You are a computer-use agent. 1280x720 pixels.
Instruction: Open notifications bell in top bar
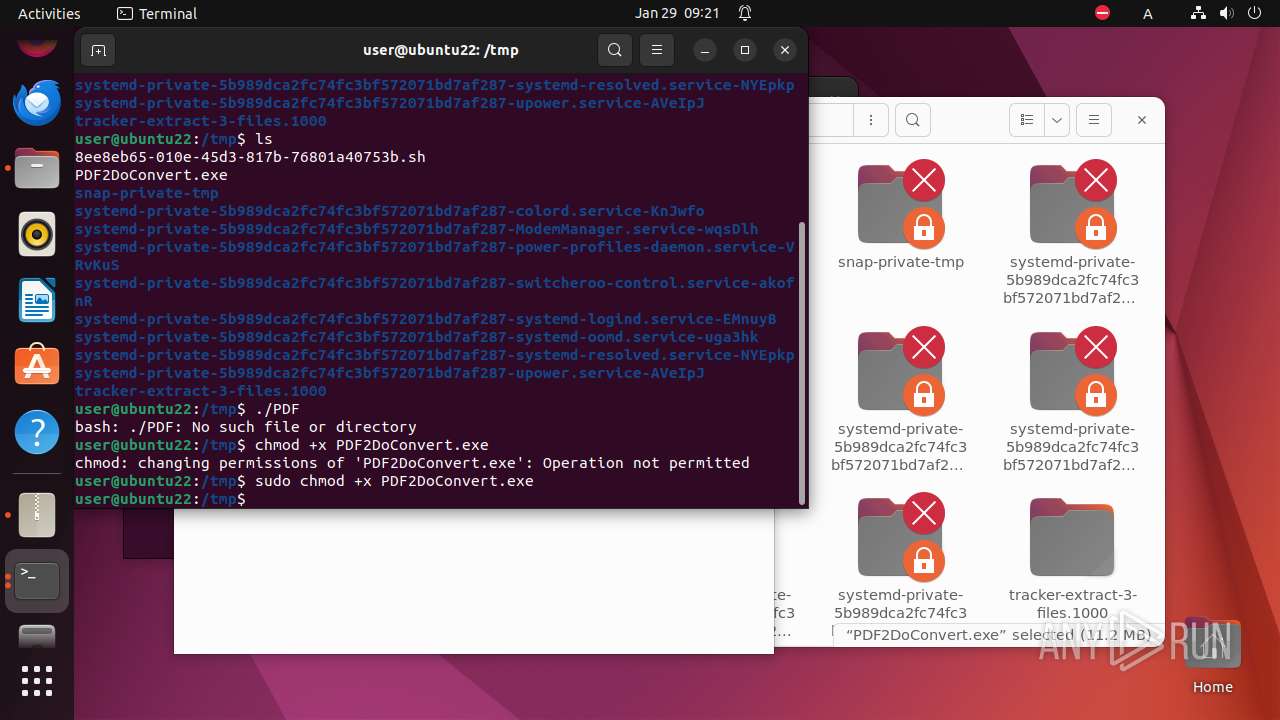tap(745, 13)
